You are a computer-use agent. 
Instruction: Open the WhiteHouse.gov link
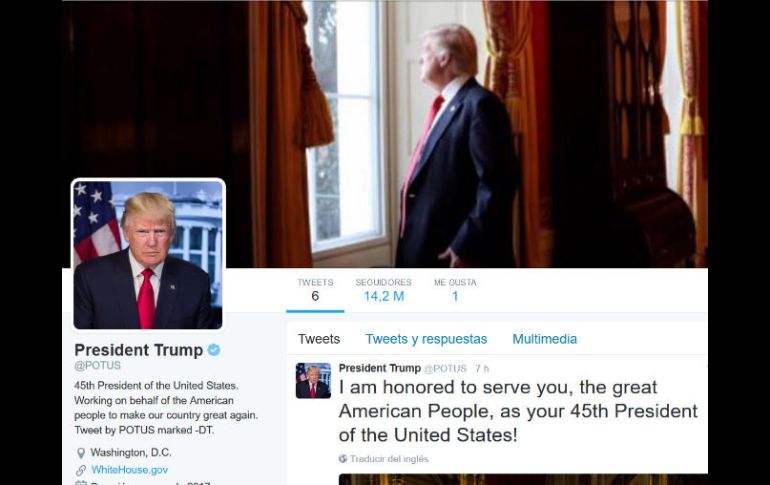pos(130,470)
